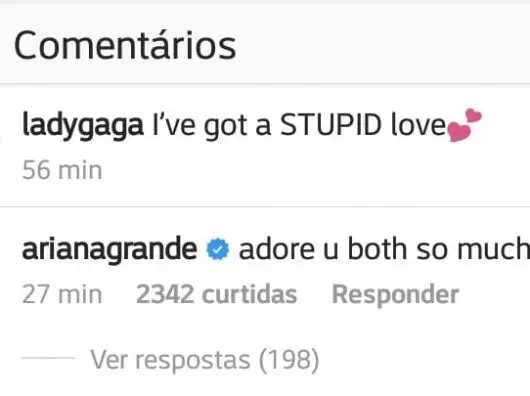The width and height of the screenshot is (530, 396).
Task: Open the ladygaga profile username
Action: click(83, 126)
